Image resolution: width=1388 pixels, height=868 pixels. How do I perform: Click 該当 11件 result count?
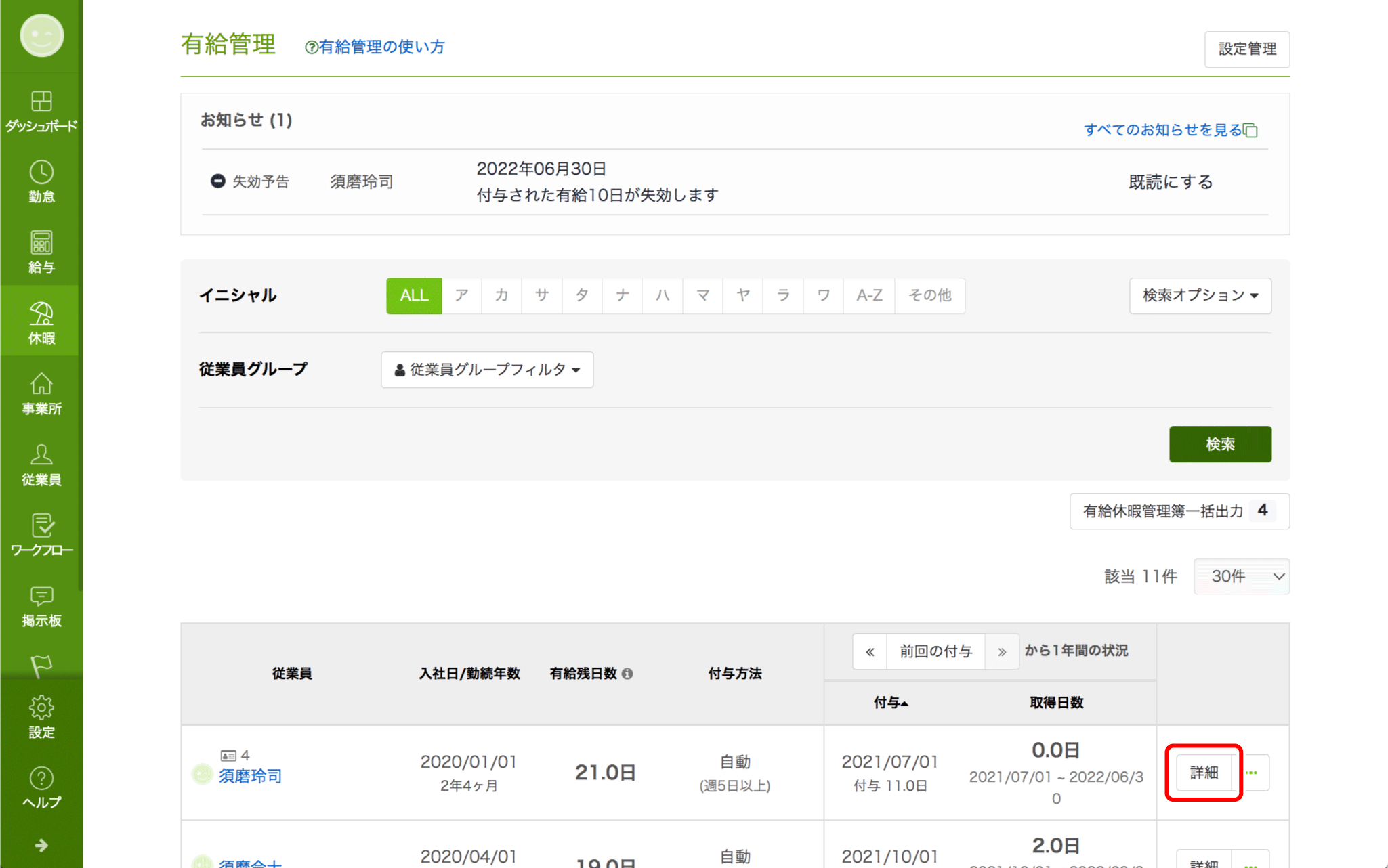click(1141, 576)
